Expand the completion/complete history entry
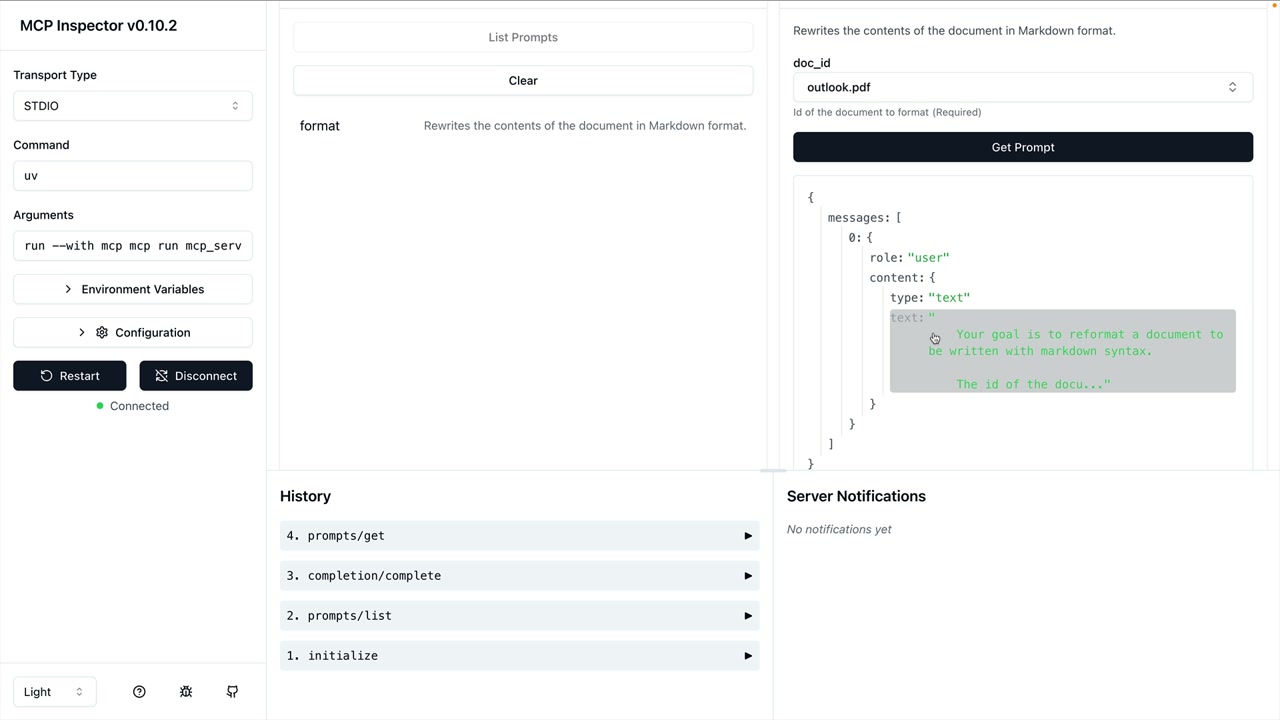 click(x=519, y=576)
